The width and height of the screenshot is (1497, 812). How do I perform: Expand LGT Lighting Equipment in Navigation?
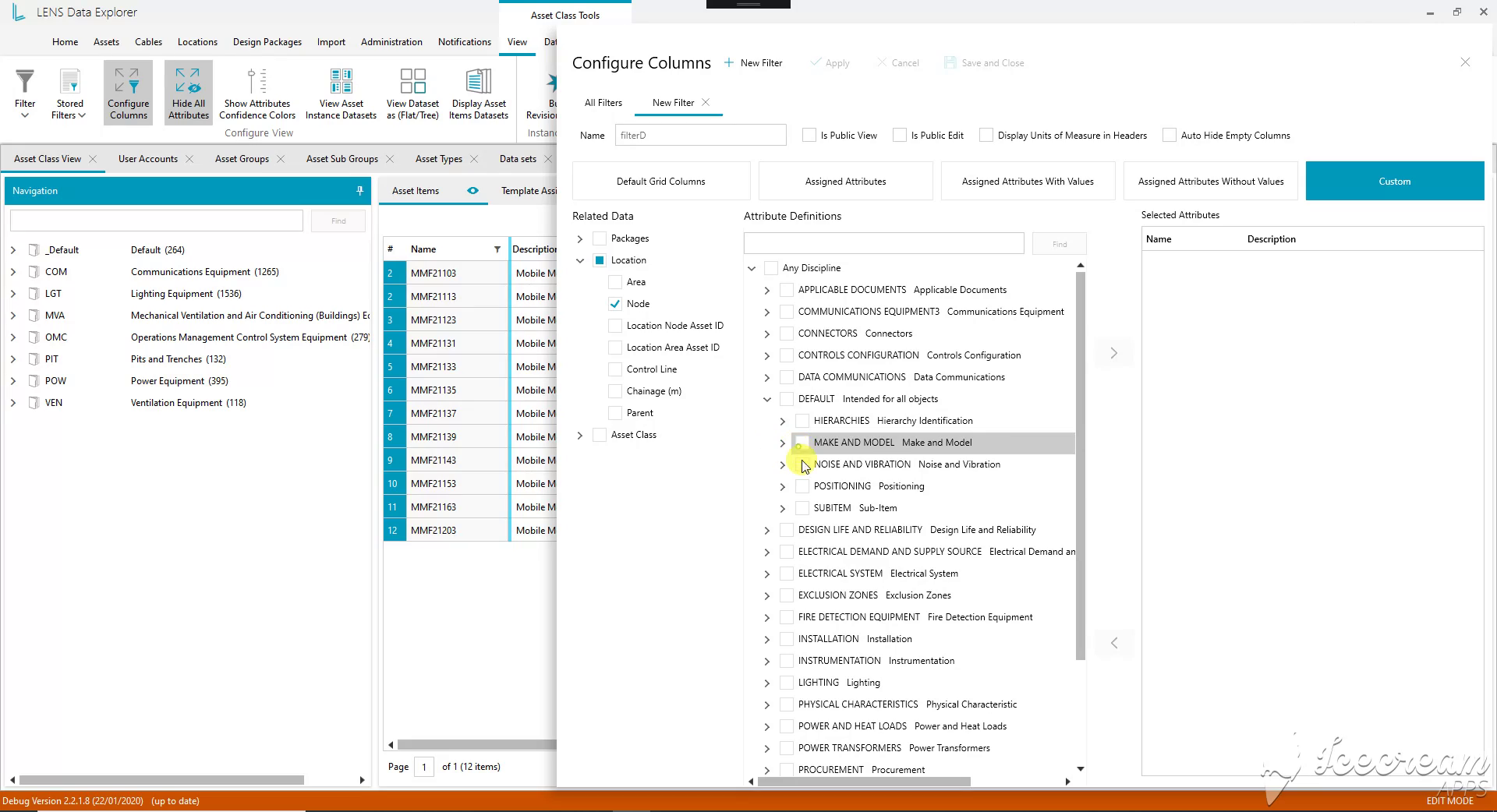[x=13, y=294]
